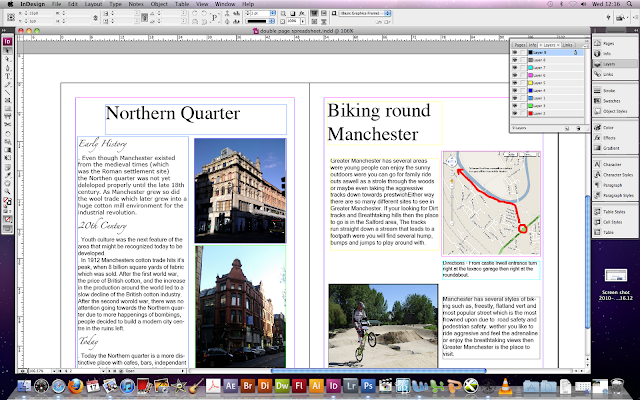This screenshot has height=400, width=640.
Task: Toggle visibility eye of Layer 2
Action: (515, 113)
